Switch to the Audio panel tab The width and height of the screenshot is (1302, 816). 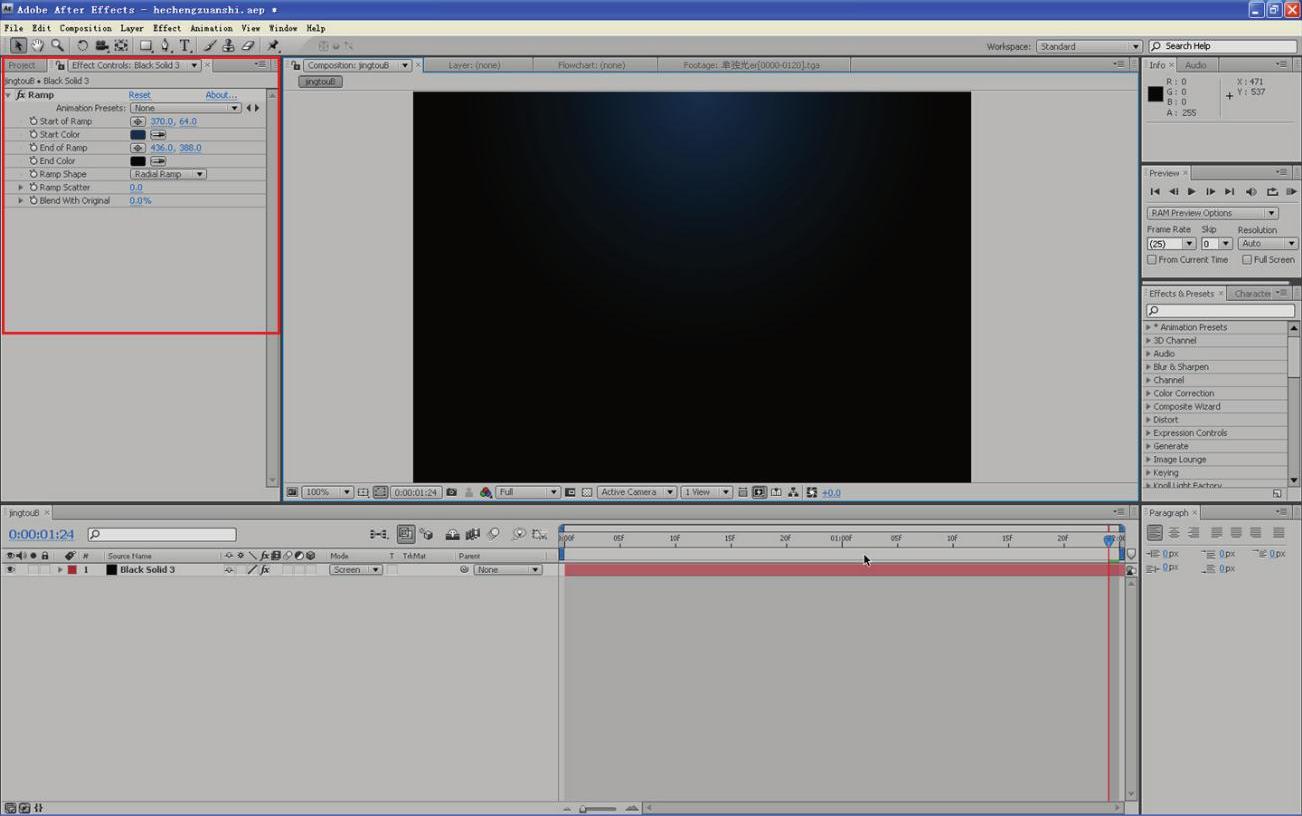[1195, 65]
